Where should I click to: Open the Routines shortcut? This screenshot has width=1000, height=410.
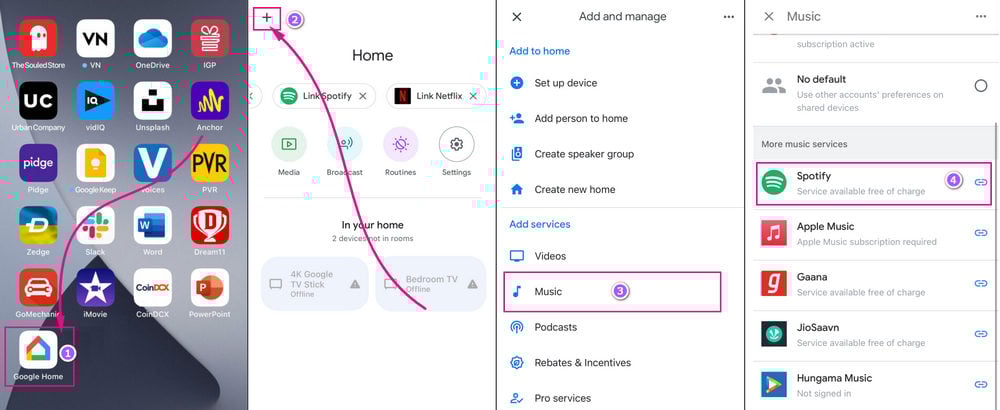(401, 144)
